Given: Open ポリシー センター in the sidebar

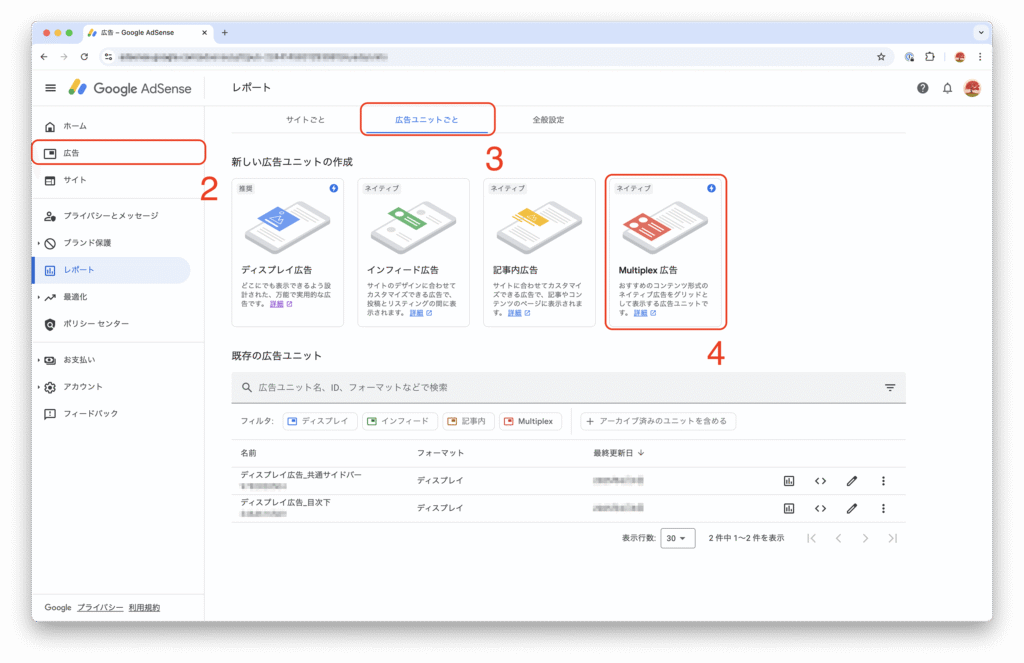Looking at the screenshot, I should (96, 324).
